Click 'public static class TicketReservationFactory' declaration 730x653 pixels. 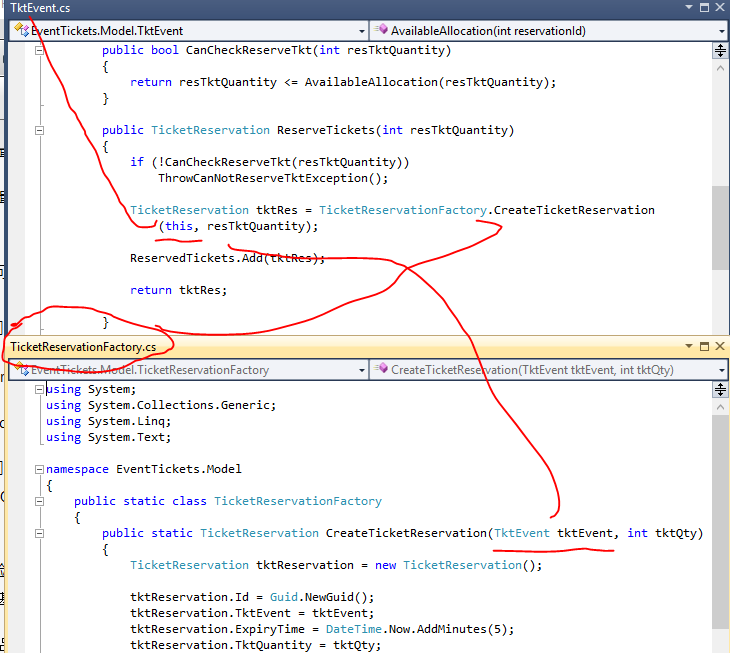(228, 501)
